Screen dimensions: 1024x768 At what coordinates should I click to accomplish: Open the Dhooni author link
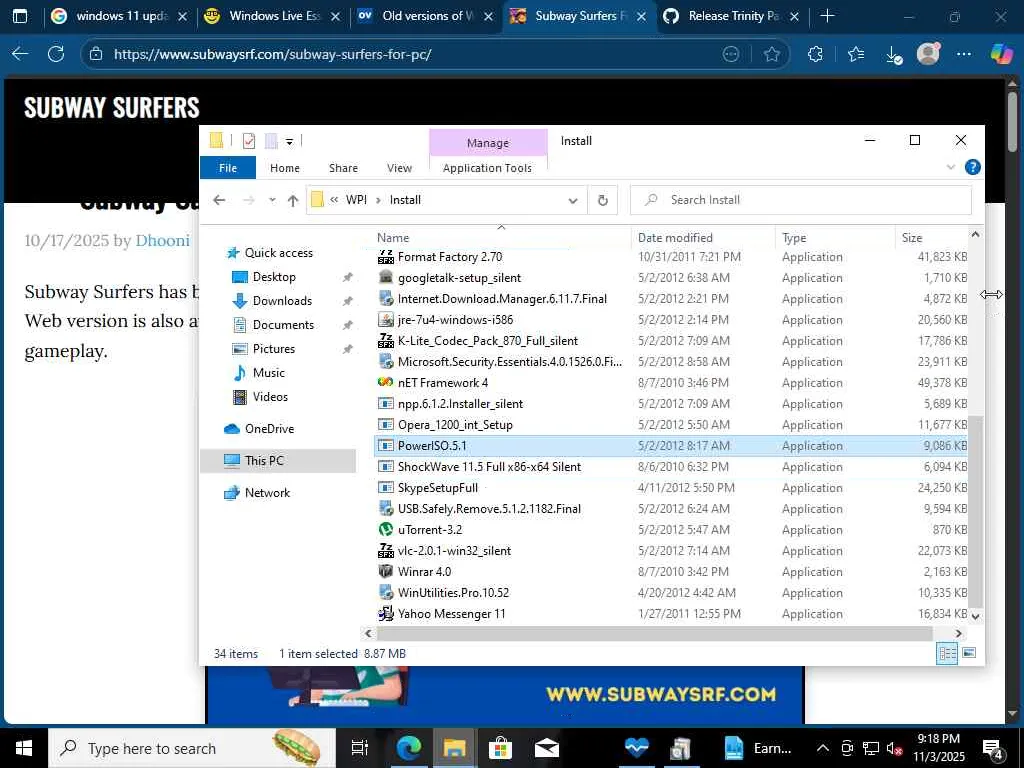tap(163, 240)
